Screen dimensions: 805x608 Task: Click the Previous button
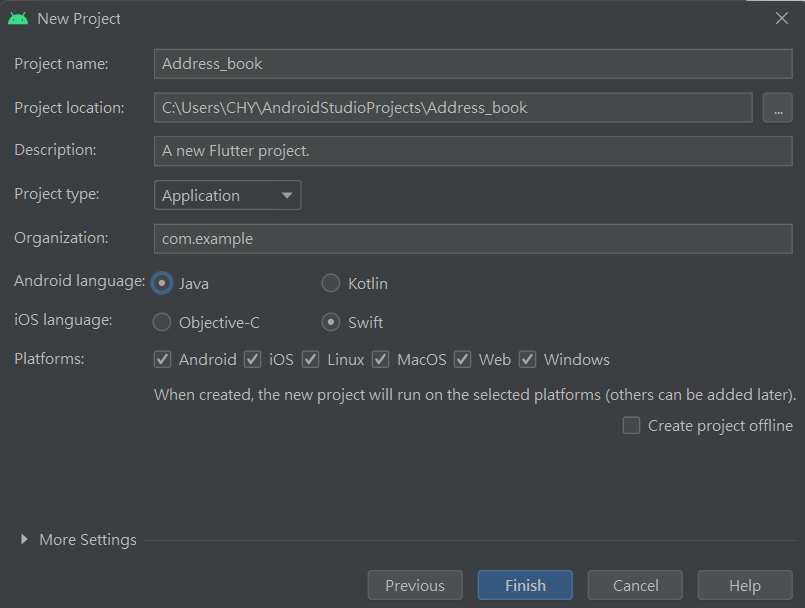pyautogui.click(x=415, y=585)
